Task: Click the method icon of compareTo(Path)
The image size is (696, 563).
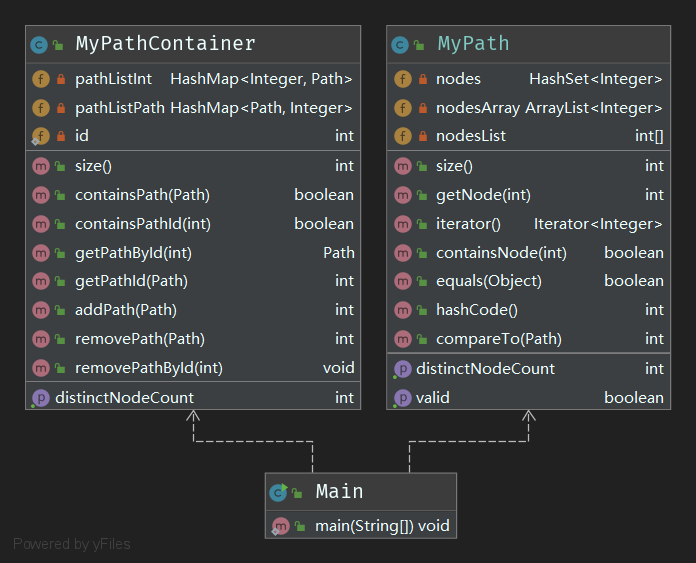Action: click(403, 339)
